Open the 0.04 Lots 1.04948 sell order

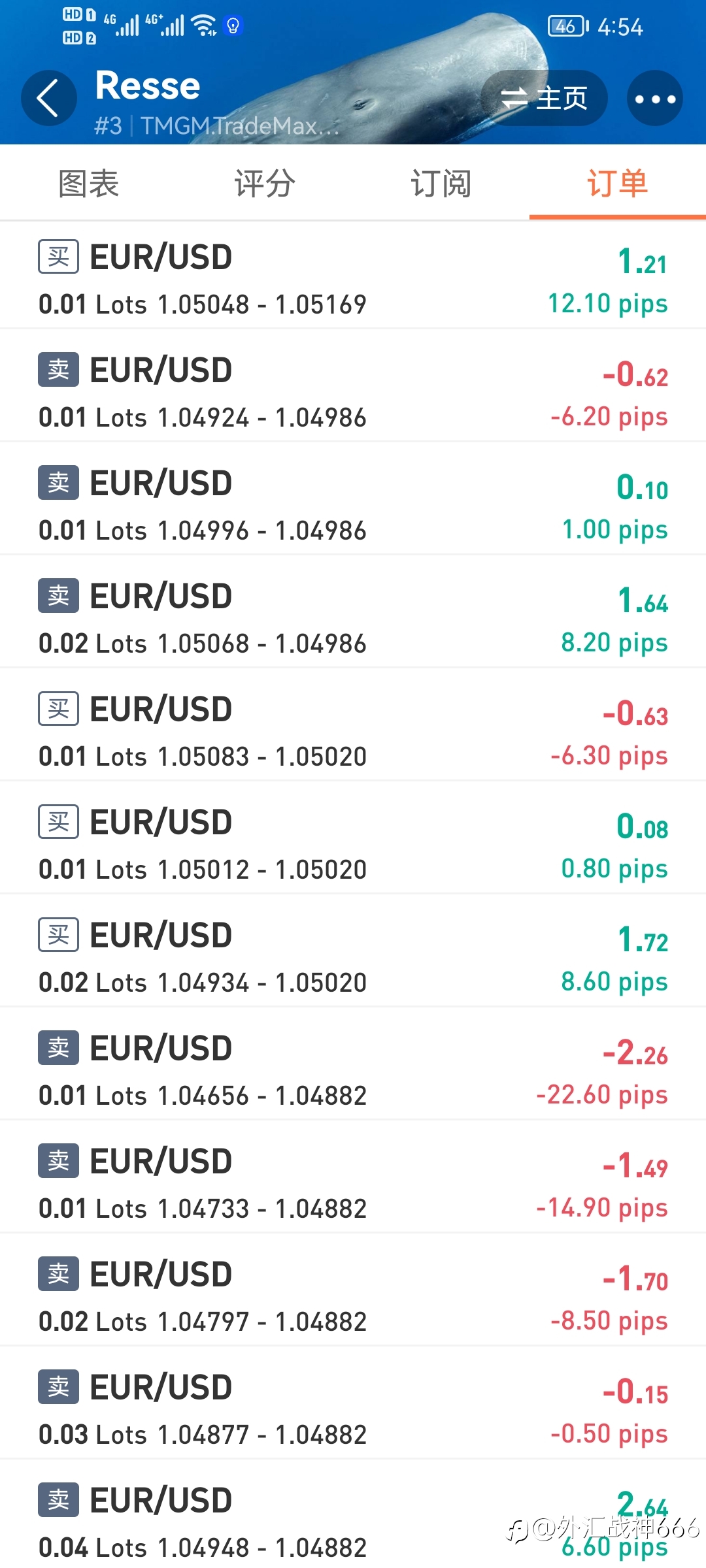353,1516
